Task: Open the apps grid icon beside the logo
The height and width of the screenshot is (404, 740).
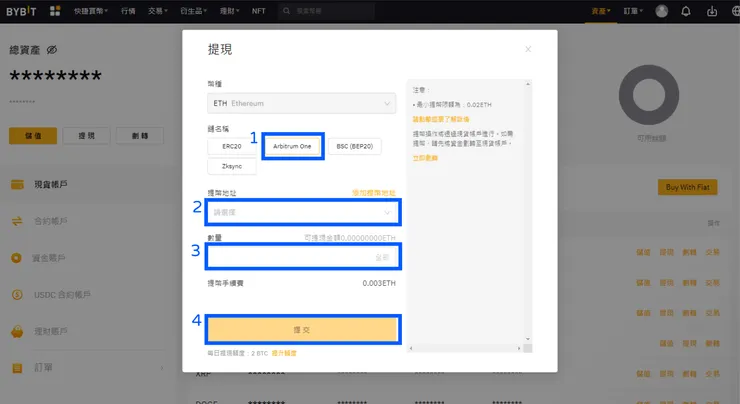Action: pyautogui.click(x=55, y=11)
